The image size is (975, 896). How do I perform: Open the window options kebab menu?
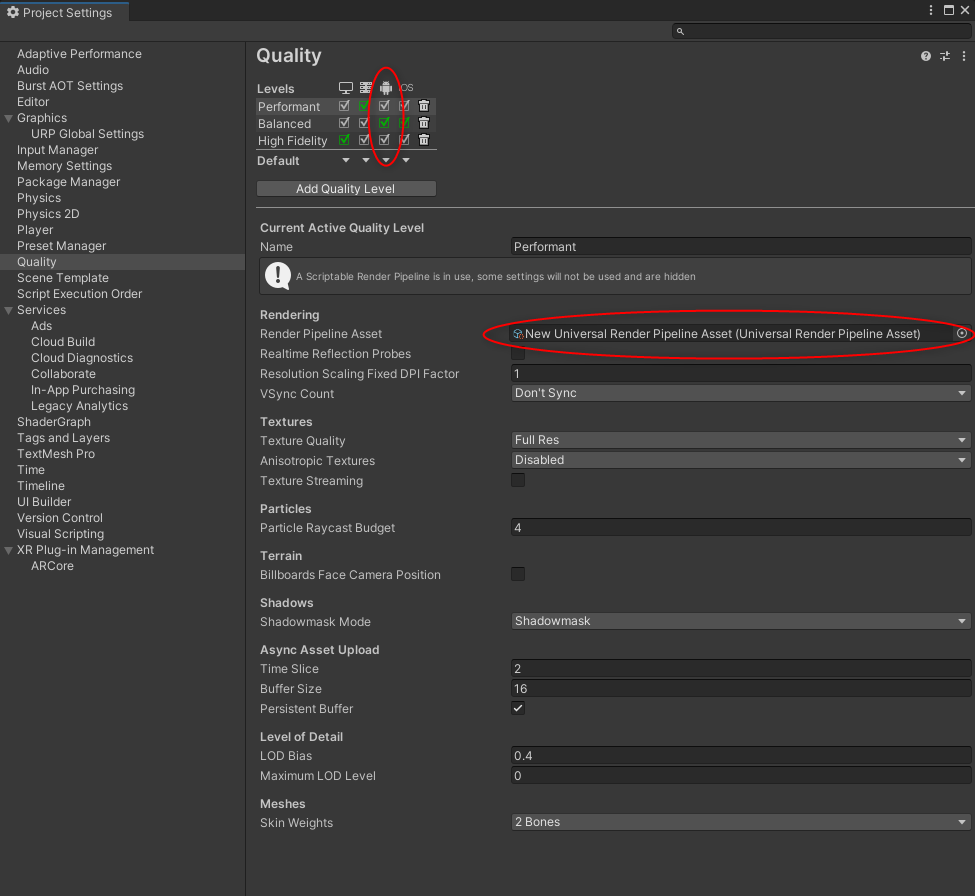click(931, 10)
